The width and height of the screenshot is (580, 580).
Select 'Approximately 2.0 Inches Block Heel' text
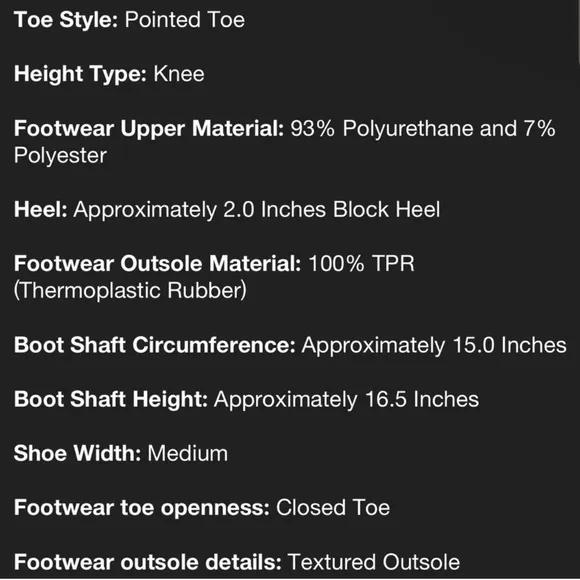257,210
